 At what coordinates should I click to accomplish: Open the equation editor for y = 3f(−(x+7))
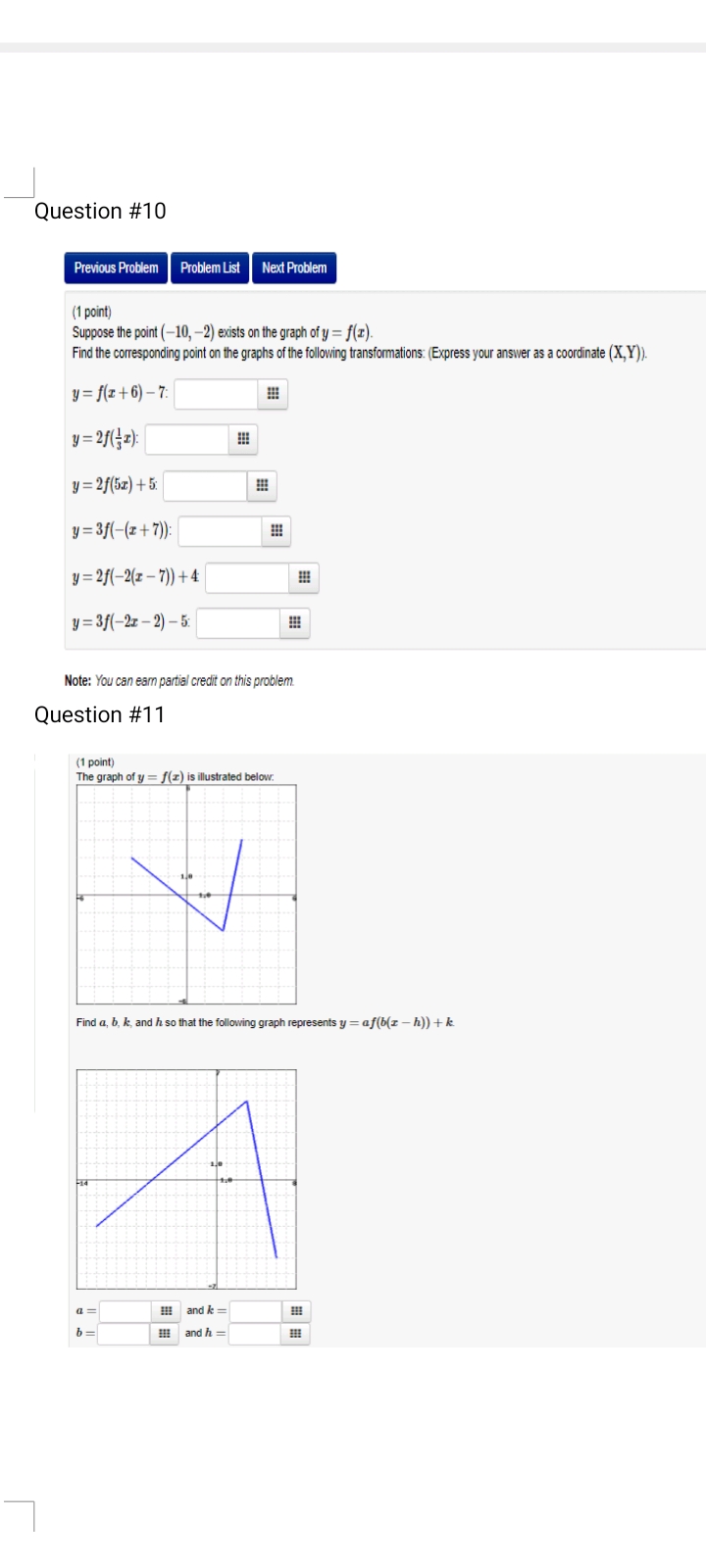[x=275, y=531]
